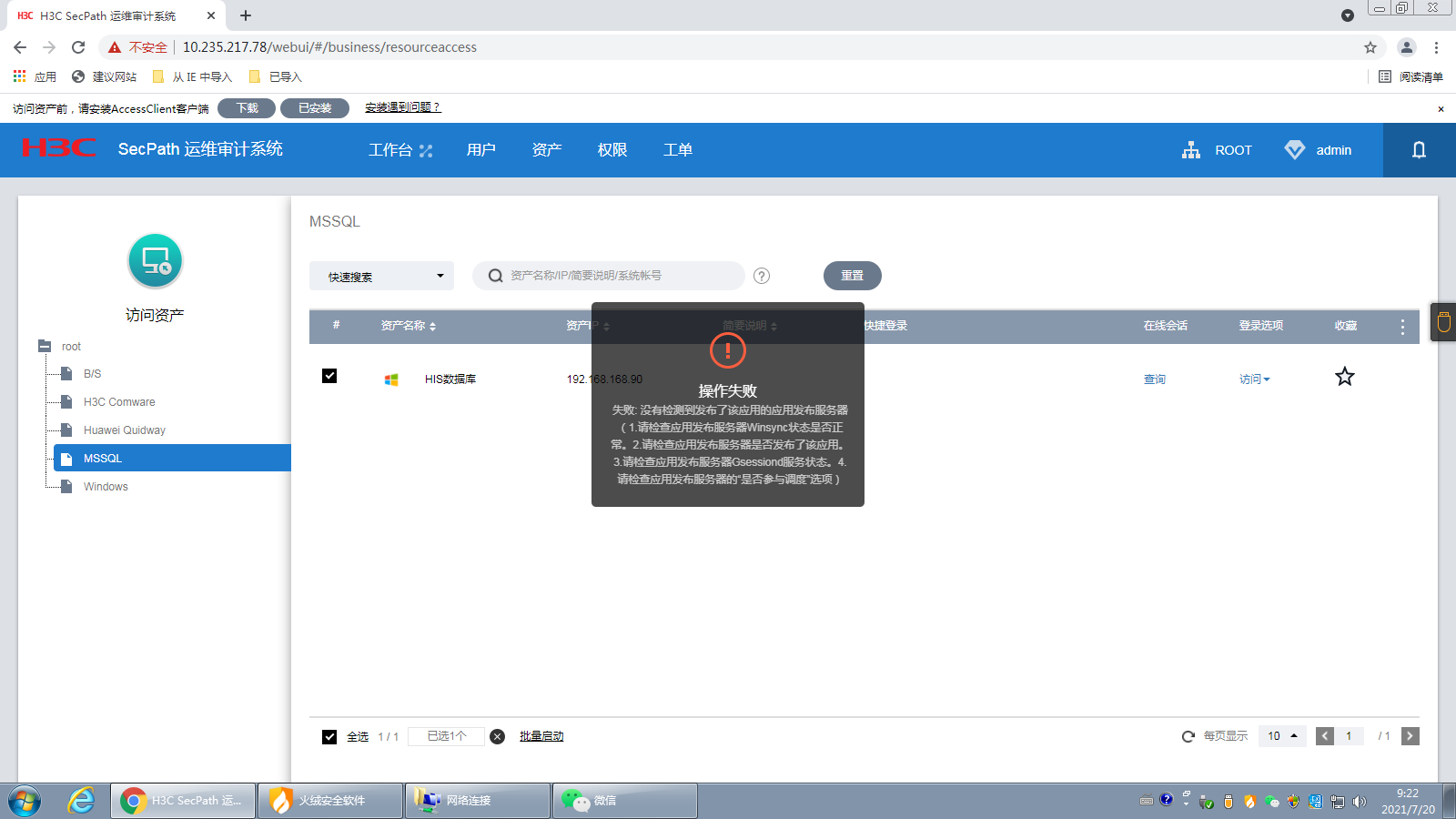
Task: Uncheck the HIS数据库 row checkbox
Action: coord(329,376)
